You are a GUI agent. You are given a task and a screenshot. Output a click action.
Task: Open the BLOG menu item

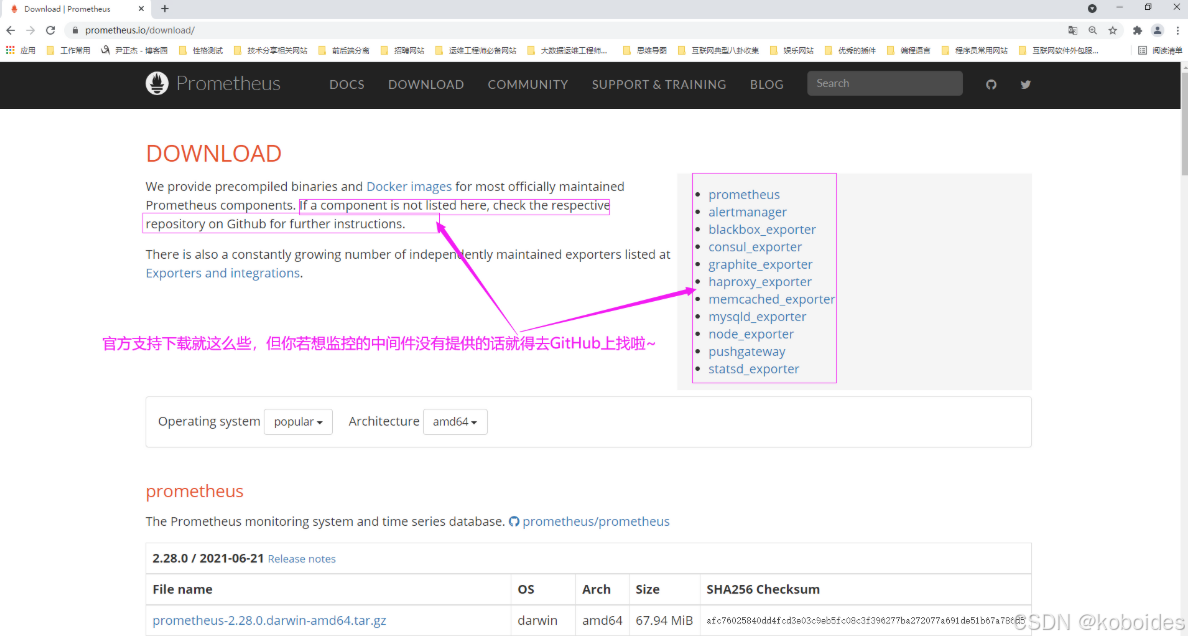pyautogui.click(x=767, y=85)
